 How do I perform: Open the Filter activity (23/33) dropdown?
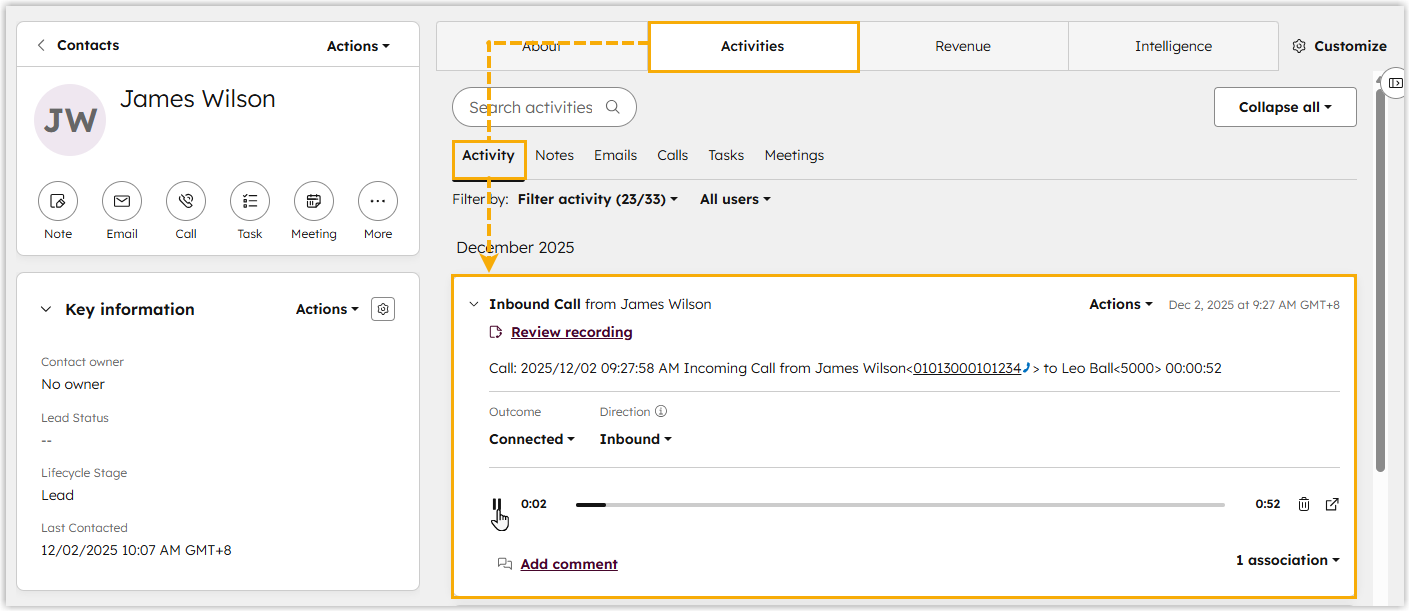coord(597,199)
